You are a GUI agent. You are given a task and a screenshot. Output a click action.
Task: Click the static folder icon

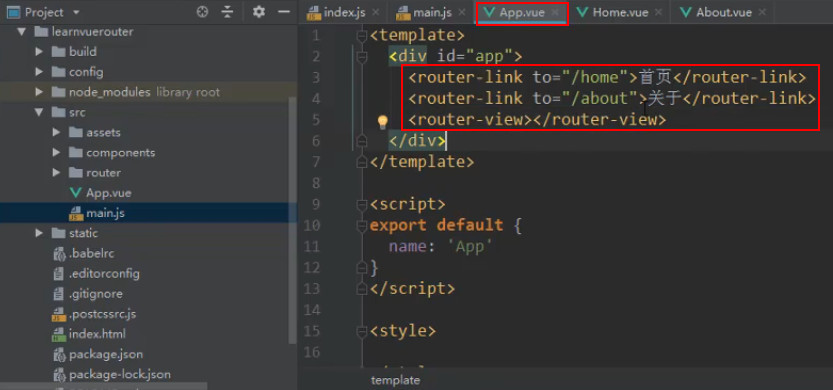pyautogui.click(x=58, y=233)
